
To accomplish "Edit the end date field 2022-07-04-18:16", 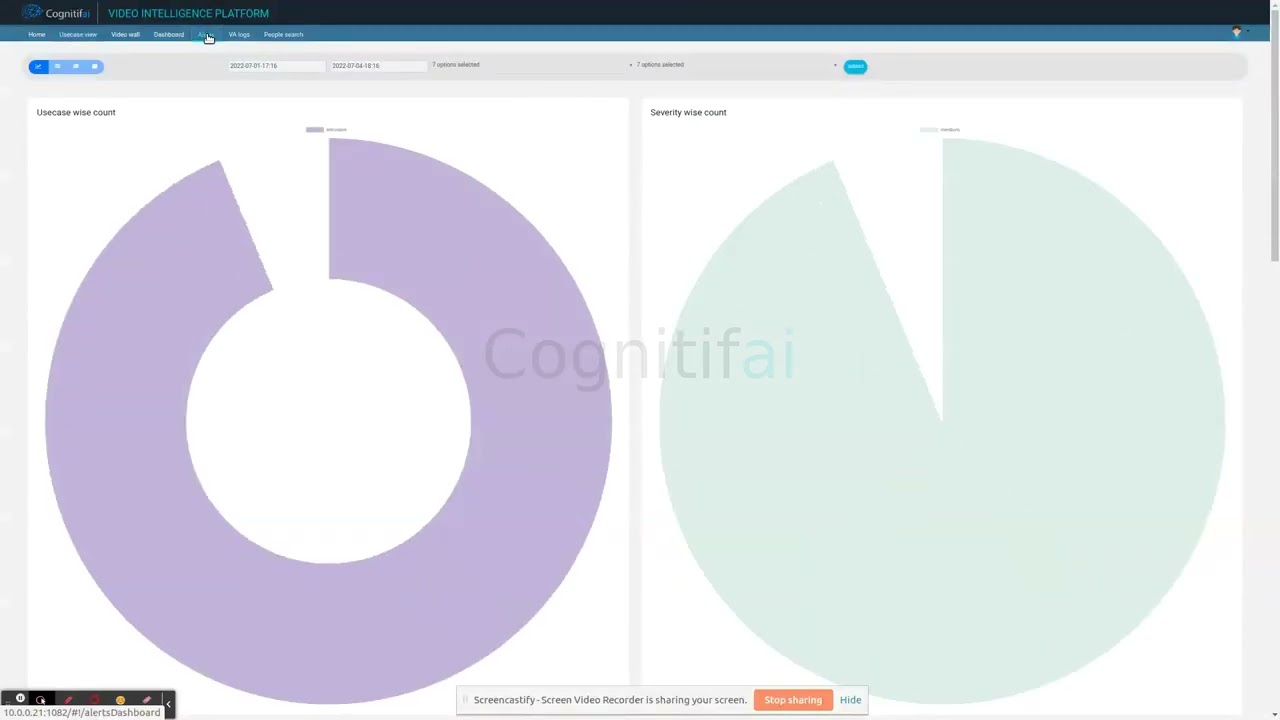I will [378, 66].
